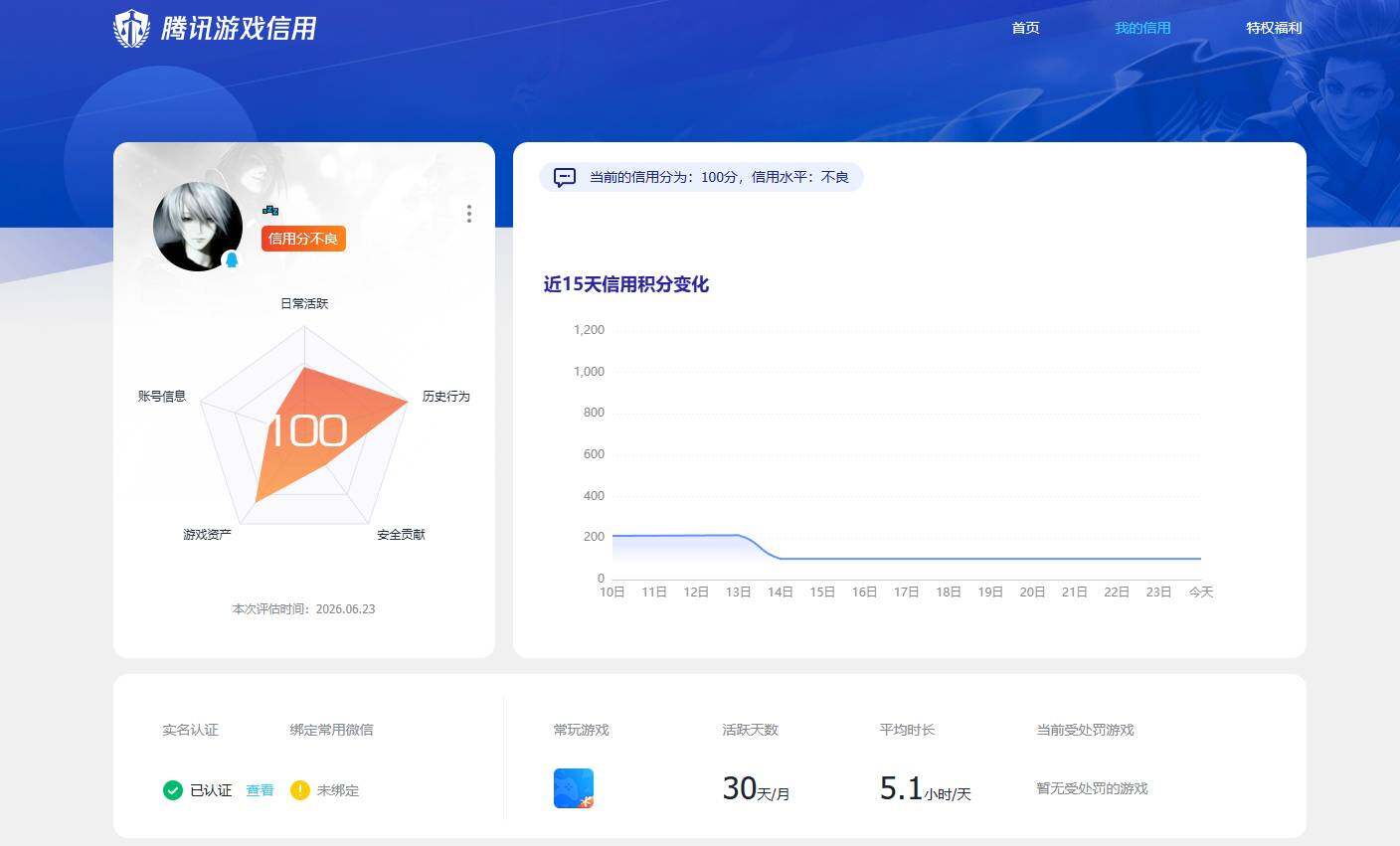Viewport: 1400px width, 846px height.
Task: Click the 本次评估时间：2026.06.23 text
Action: pyautogui.click(x=304, y=608)
